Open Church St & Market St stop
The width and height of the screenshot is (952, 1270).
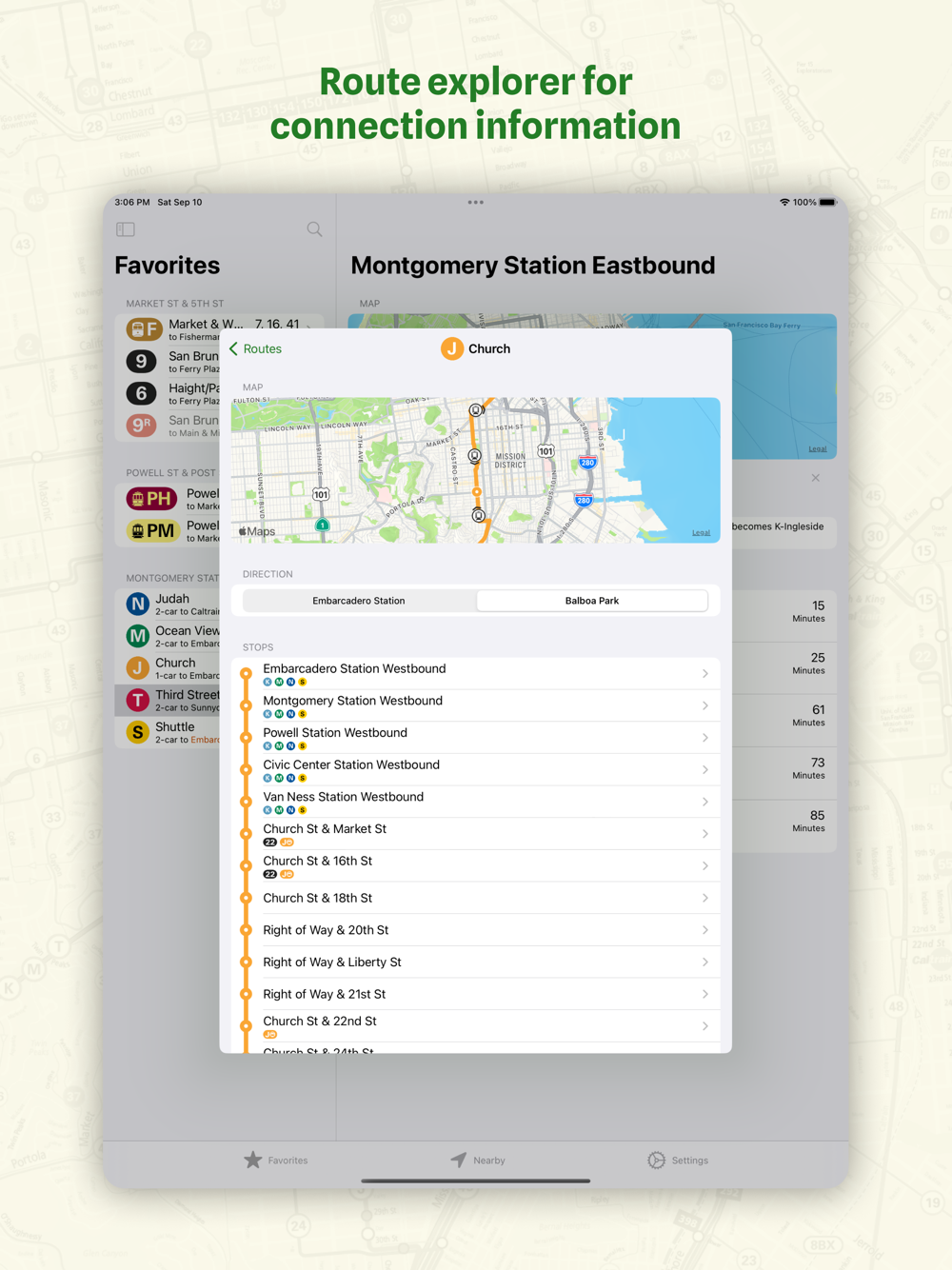pos(476,834)
